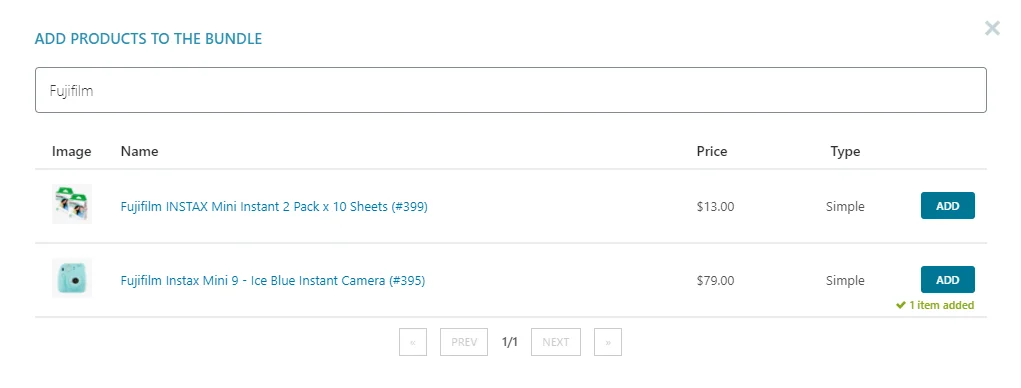
Task: Click the Add Products To The Bundle title
Action: point(148,38)
